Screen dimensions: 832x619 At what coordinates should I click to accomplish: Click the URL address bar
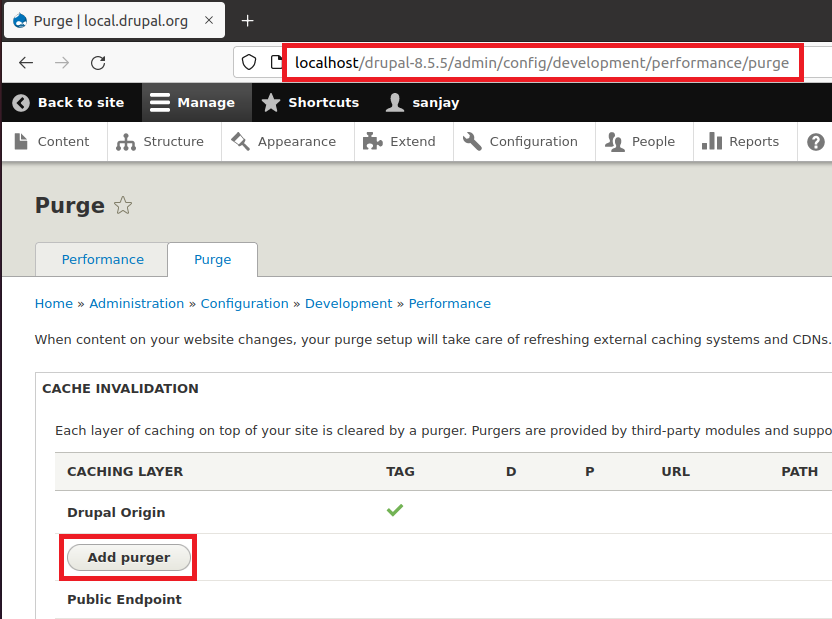coord(541,63)
